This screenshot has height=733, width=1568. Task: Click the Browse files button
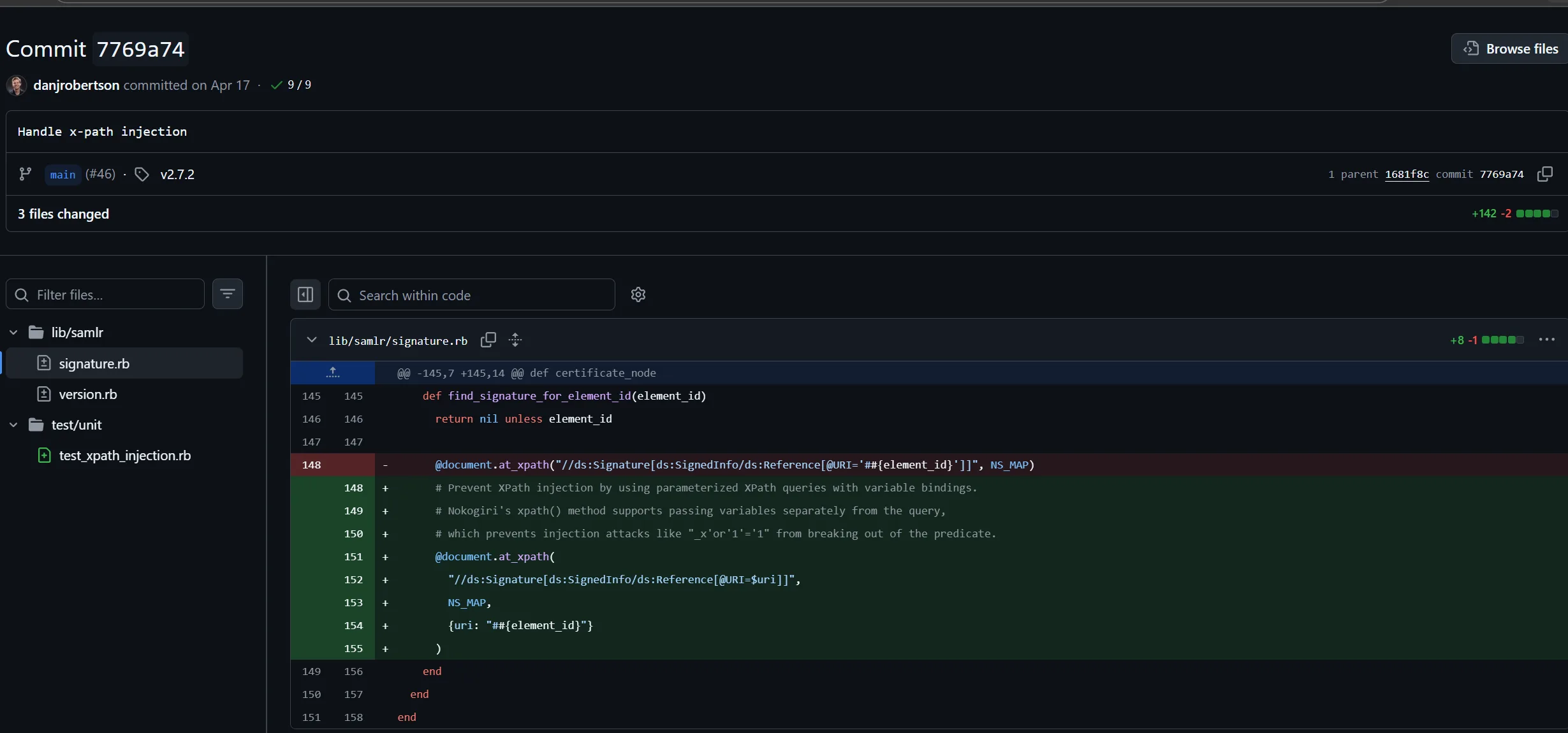click(x=1509, y=48)
